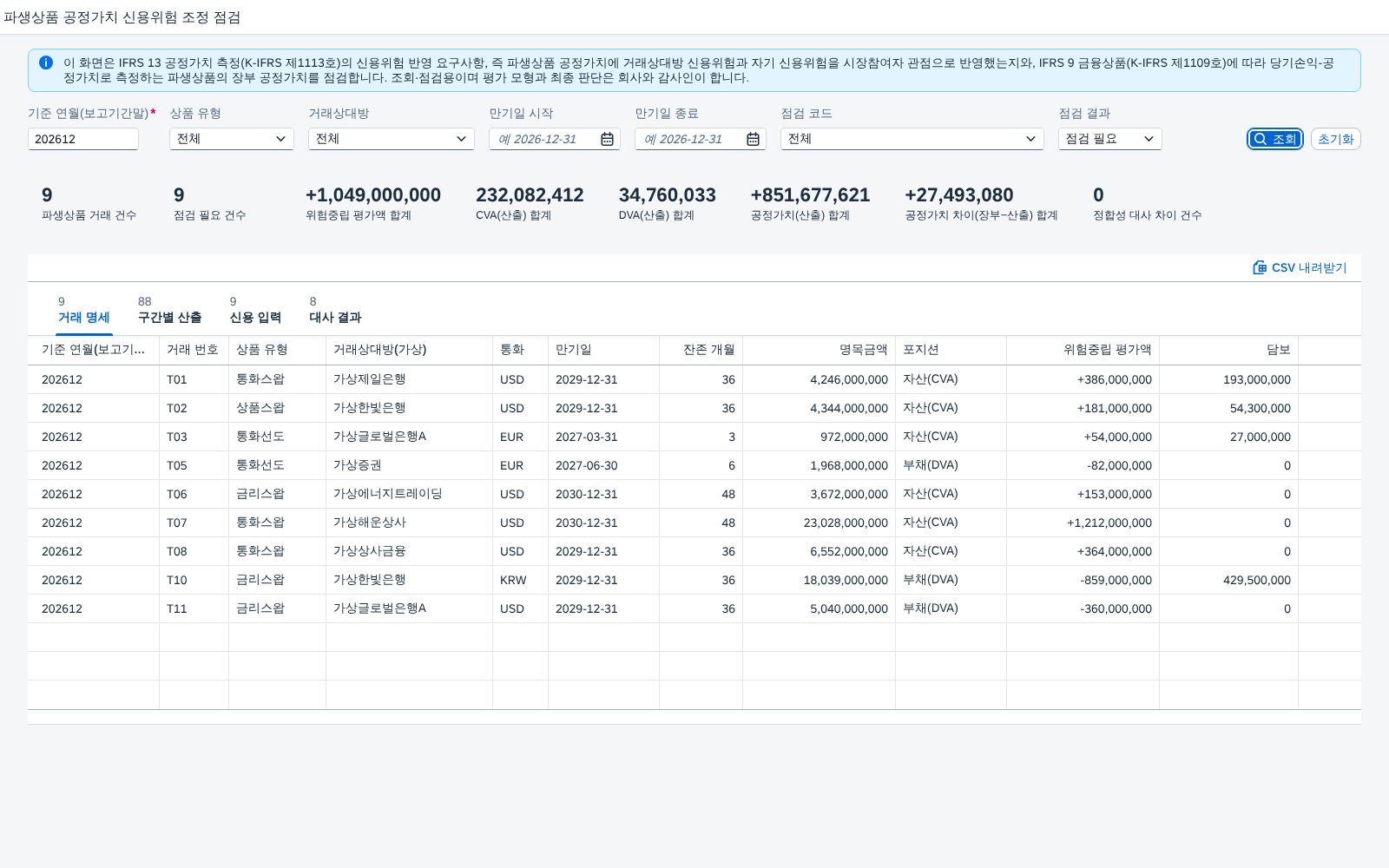This screenshot has height=868, width=1389.
Task: Click the info icon in the notice banner
Action: 46,62
